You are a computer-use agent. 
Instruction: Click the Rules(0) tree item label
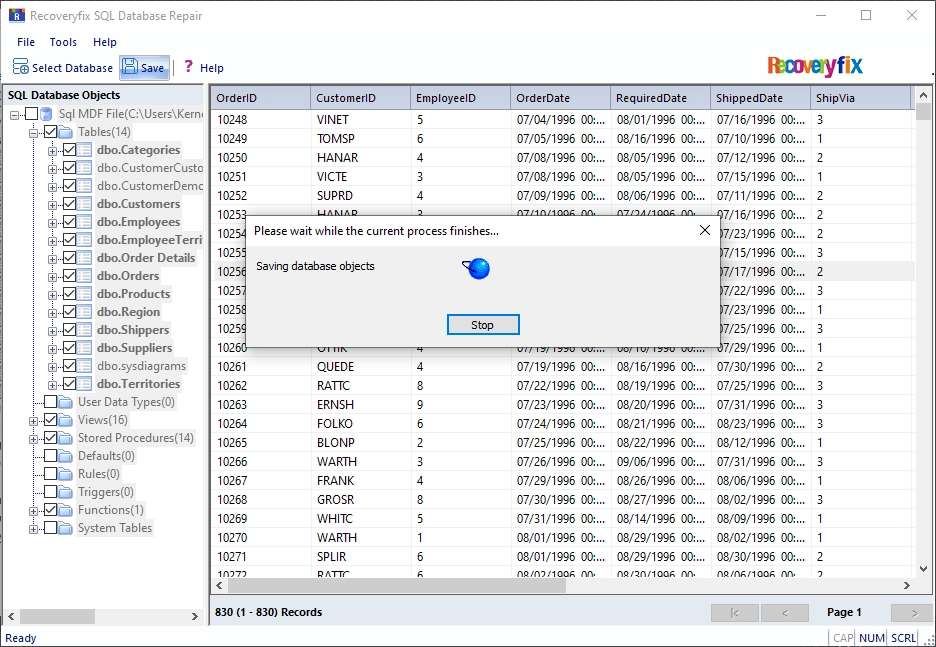tap(99, 474)
